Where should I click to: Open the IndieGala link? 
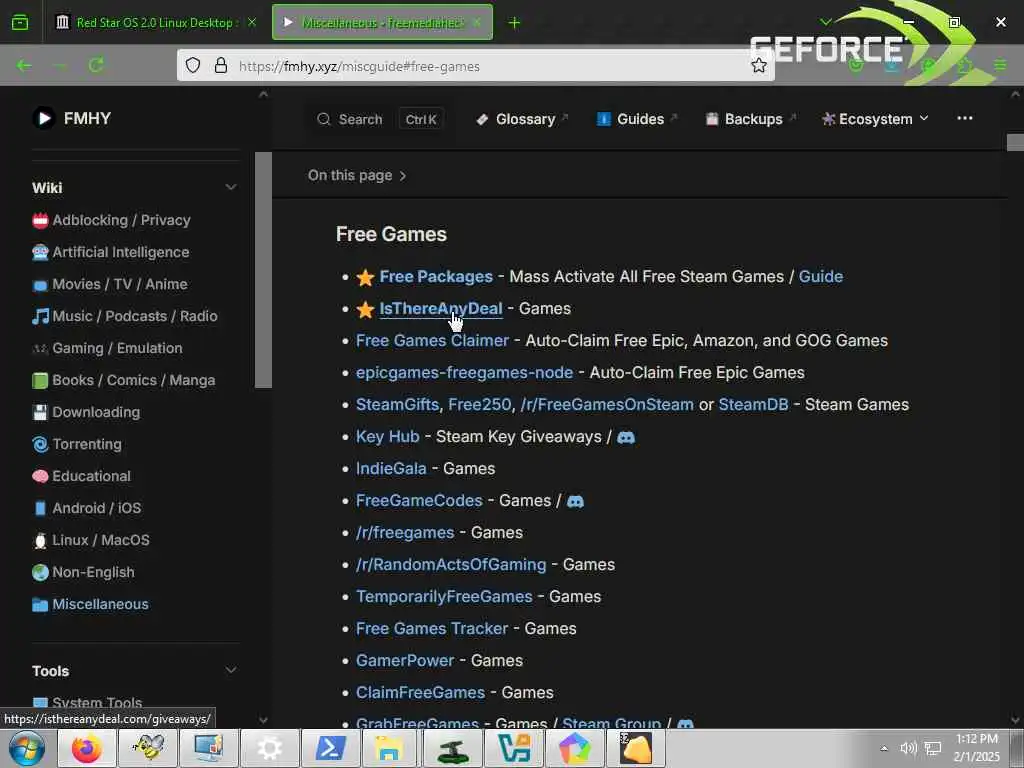(x=391, y=468)
